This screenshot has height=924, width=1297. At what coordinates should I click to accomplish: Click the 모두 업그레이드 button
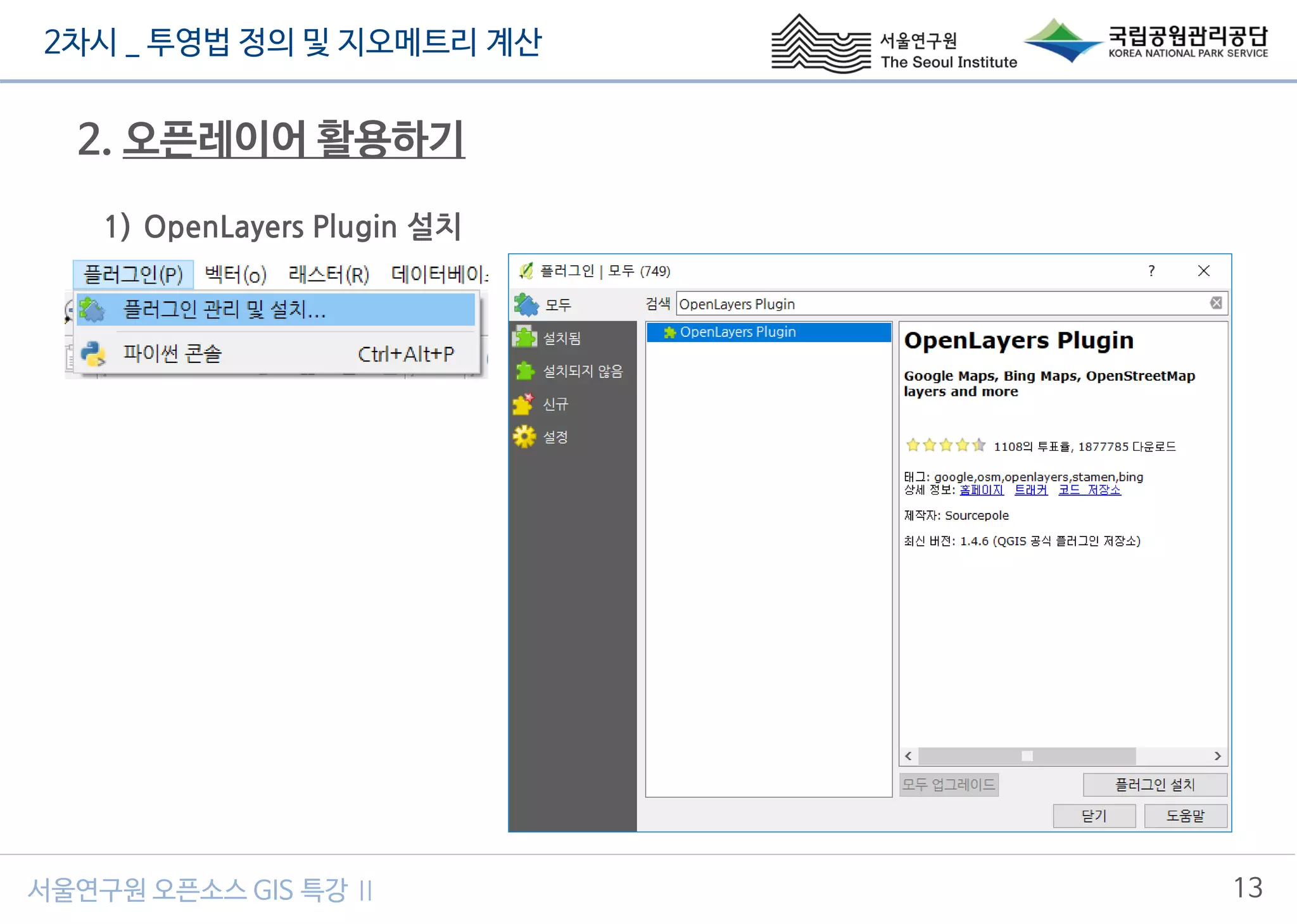949,785
